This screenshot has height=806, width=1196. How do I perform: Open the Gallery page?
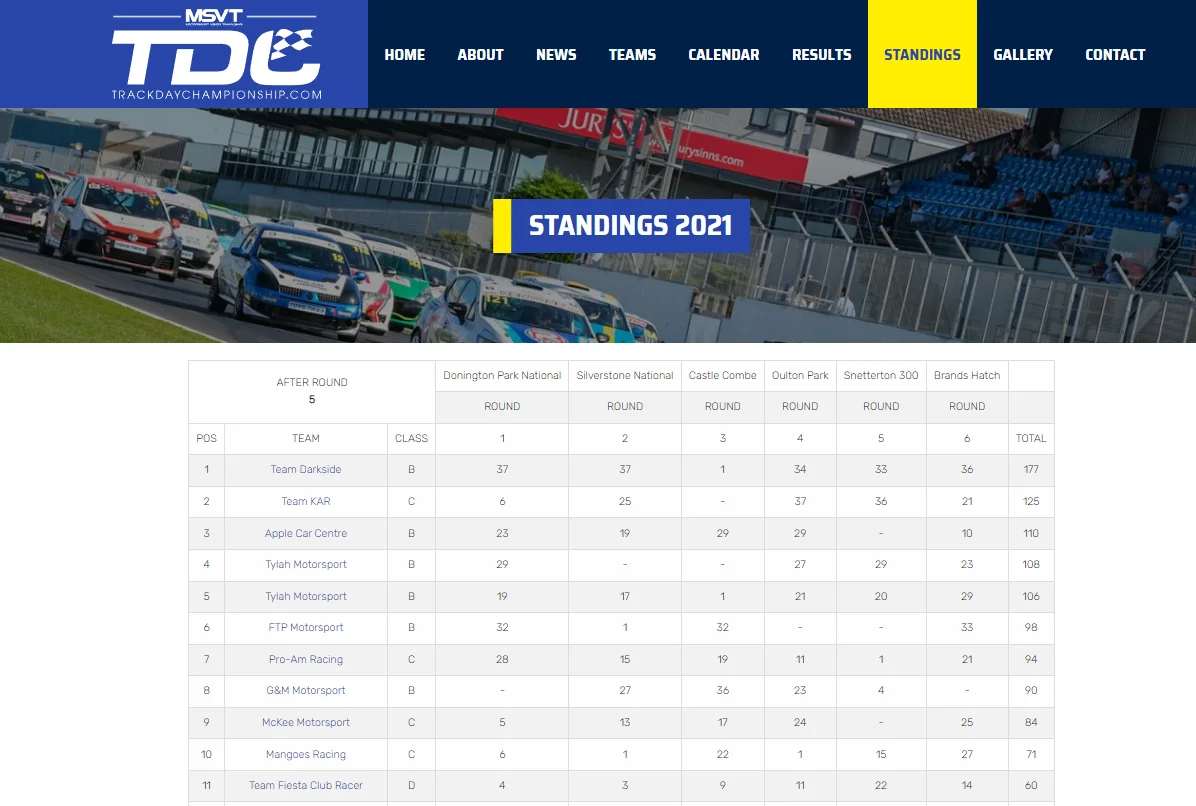pyautogui.click(x=1023, y=55)
